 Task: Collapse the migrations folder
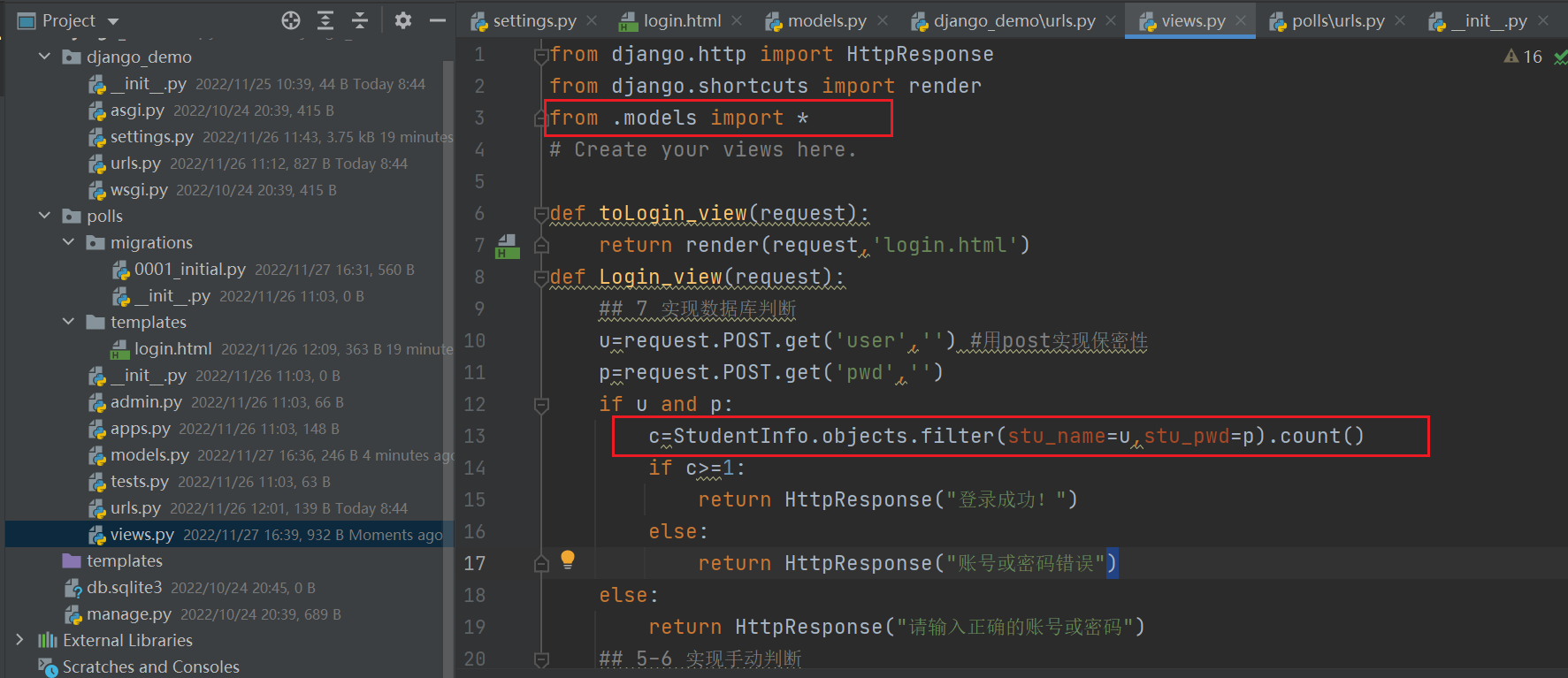point(69,242)
